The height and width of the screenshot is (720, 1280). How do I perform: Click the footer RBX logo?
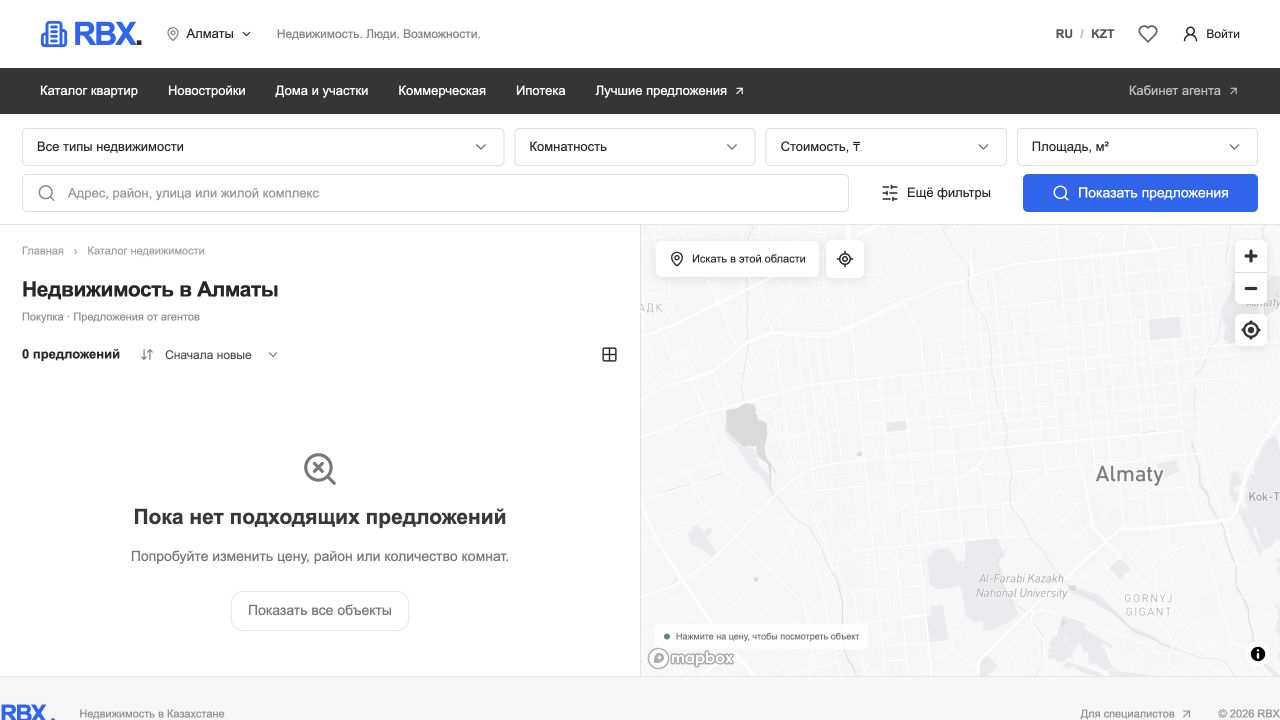[x=27, y=712]
